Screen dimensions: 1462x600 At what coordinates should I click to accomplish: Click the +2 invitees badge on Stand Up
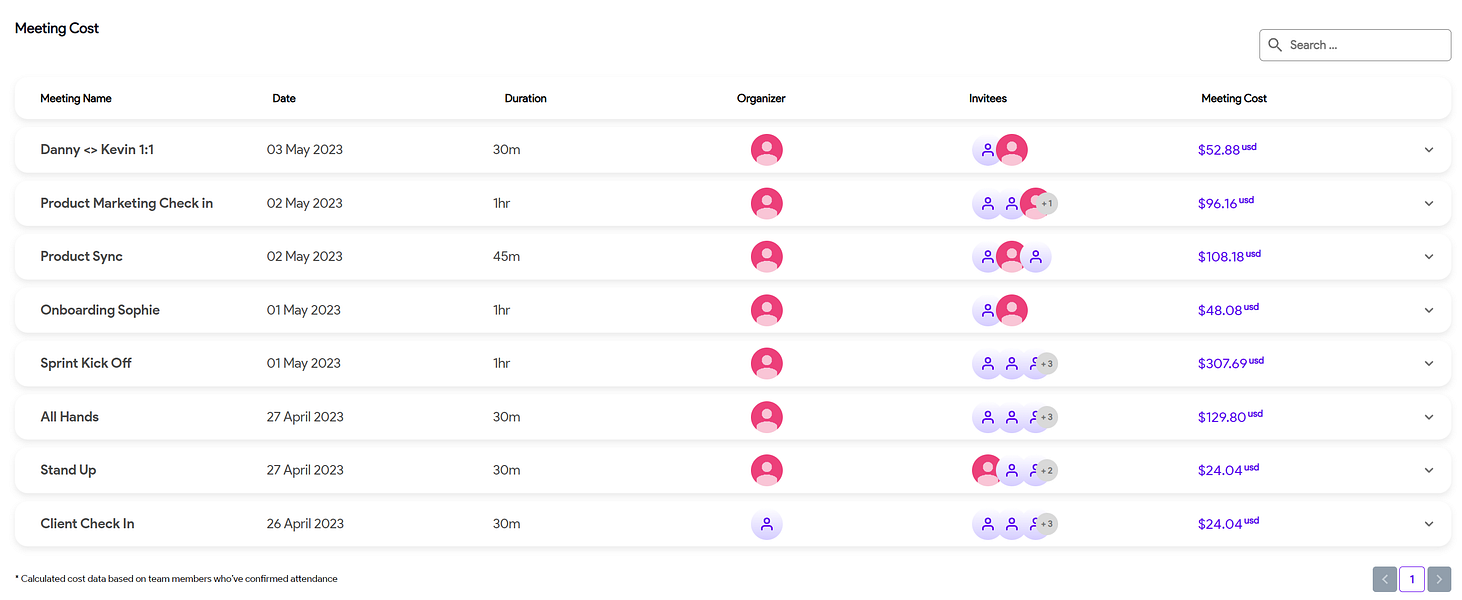1046,471
